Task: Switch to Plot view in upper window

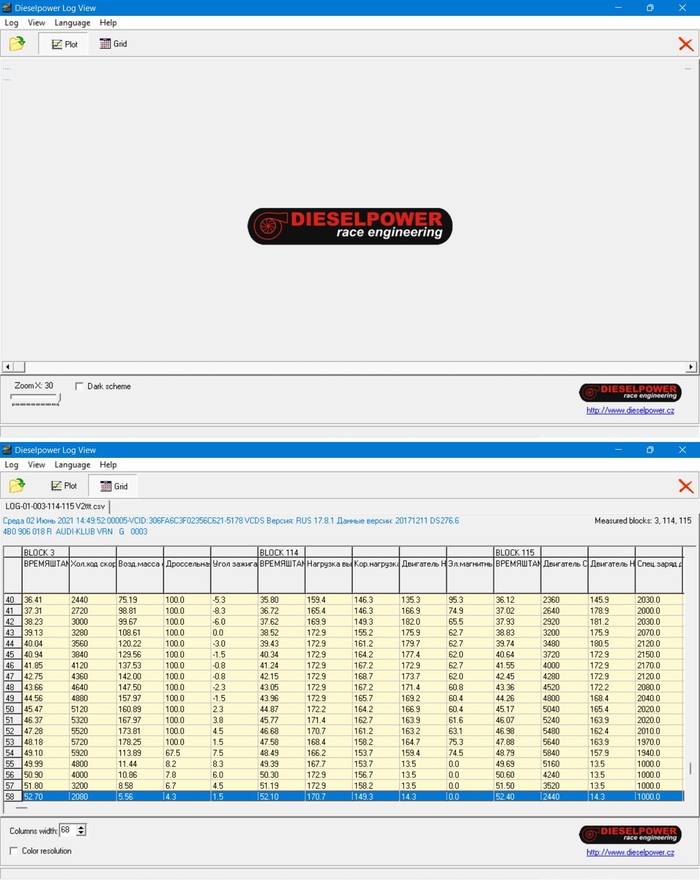Action: click(x=64, y=44)
